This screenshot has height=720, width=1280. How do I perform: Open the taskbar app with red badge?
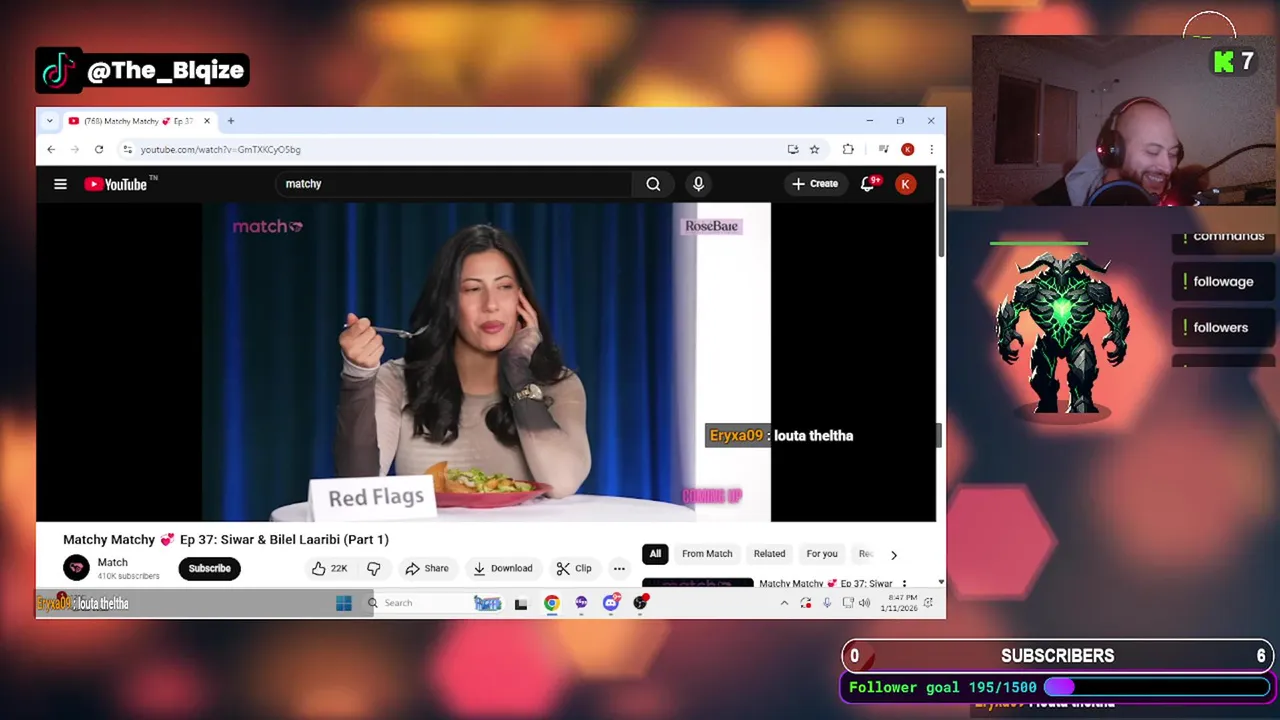641,603
